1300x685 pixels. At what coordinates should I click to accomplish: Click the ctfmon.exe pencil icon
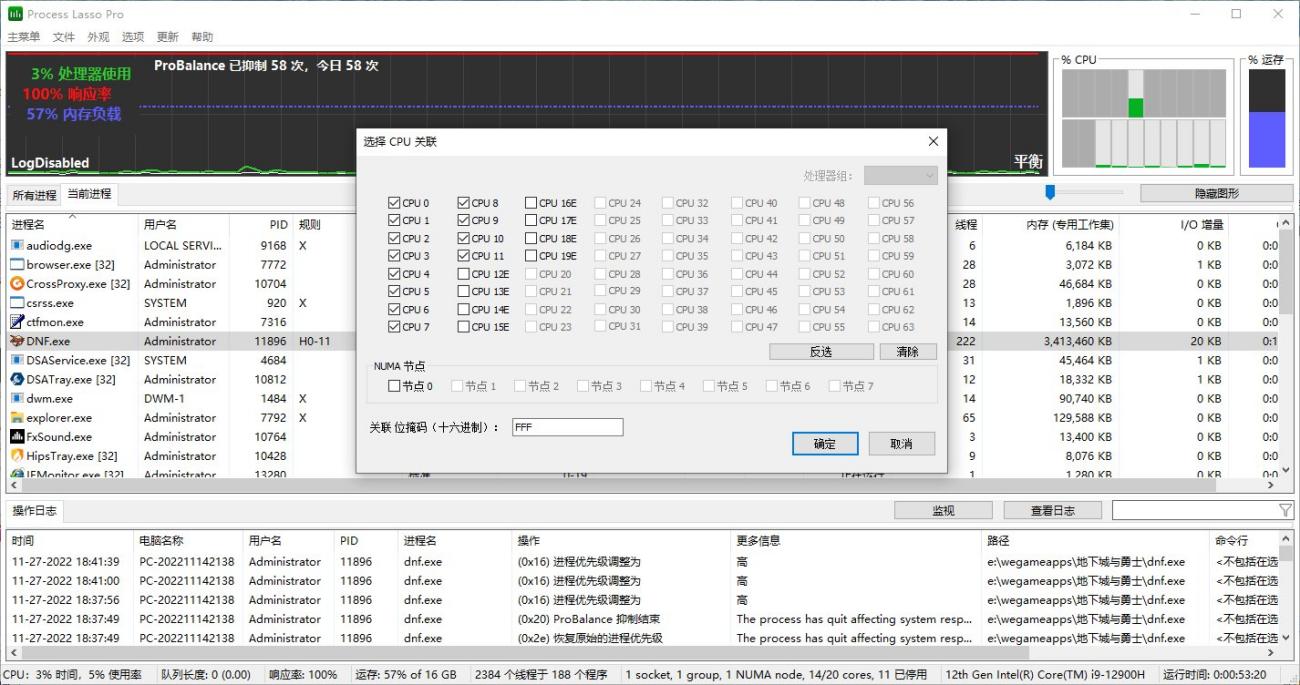pyautogui.click(x=18, y=321)
